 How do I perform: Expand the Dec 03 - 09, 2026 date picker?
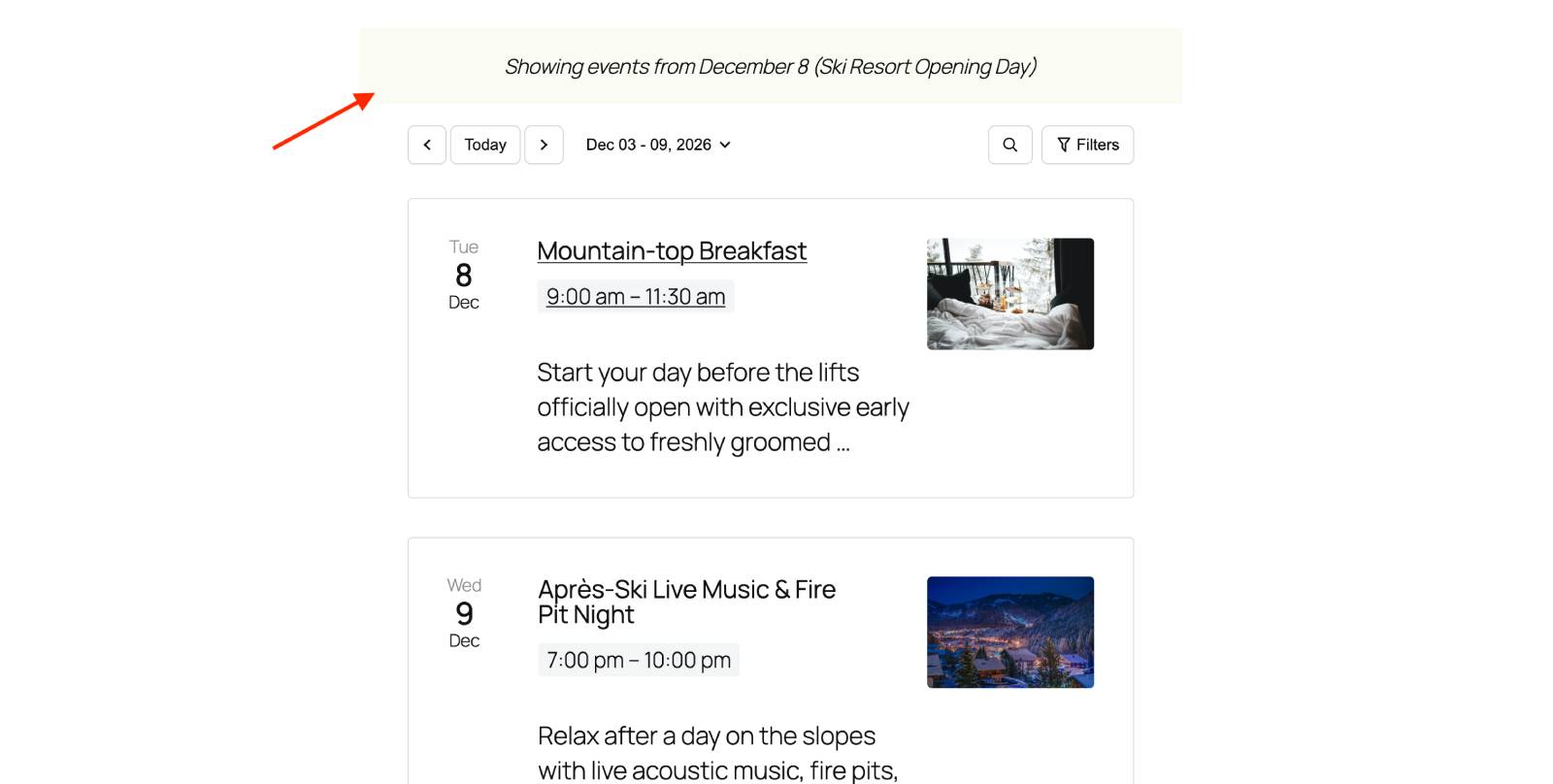coord(648,145)
